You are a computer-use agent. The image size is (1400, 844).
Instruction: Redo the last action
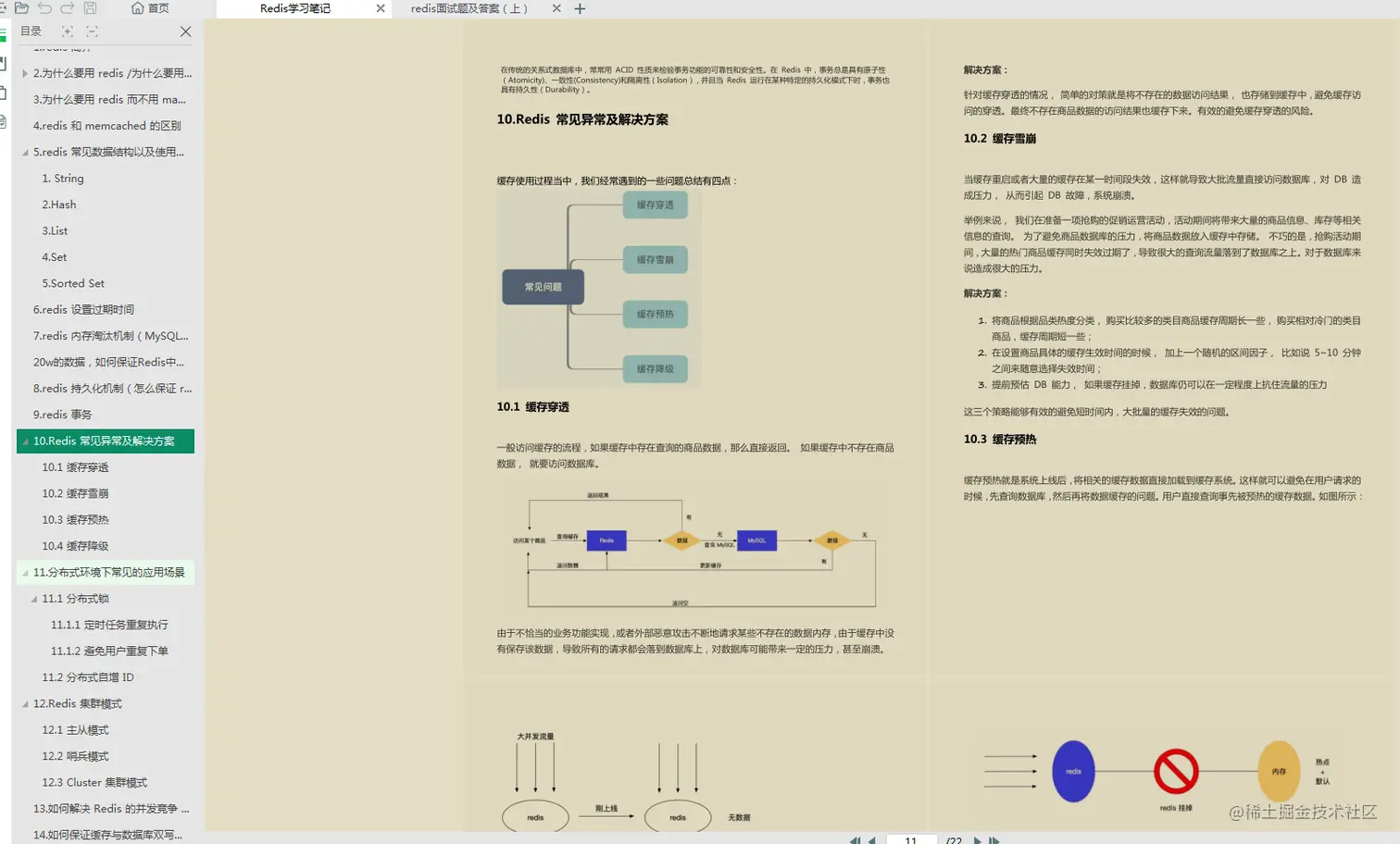67,8
